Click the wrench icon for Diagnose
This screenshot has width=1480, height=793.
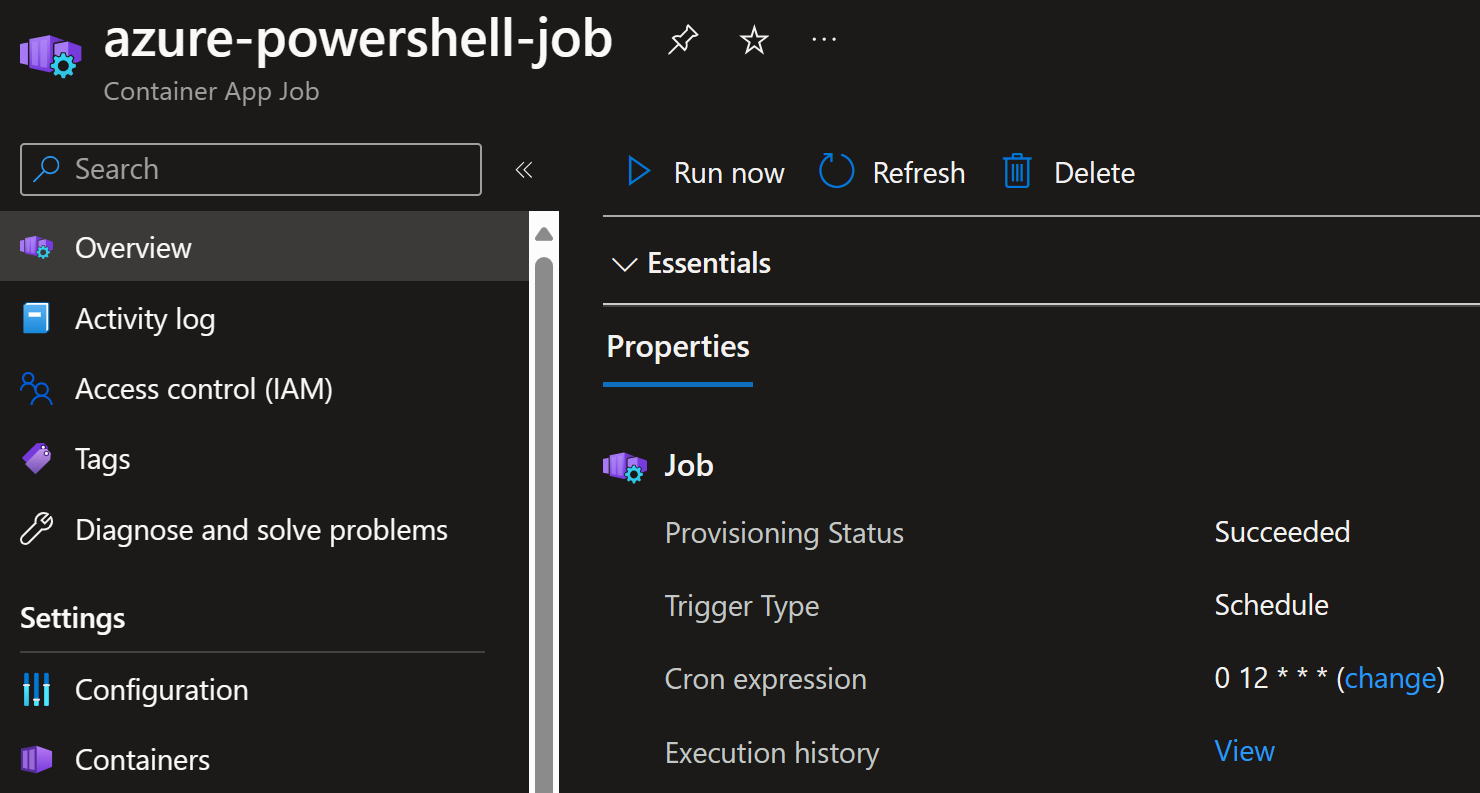point(36,529)
